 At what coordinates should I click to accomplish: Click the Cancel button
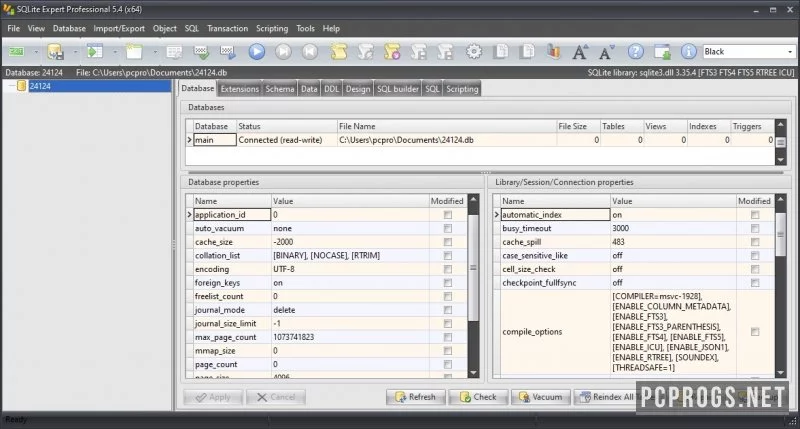pyautogui.click(x=276, y=397)
